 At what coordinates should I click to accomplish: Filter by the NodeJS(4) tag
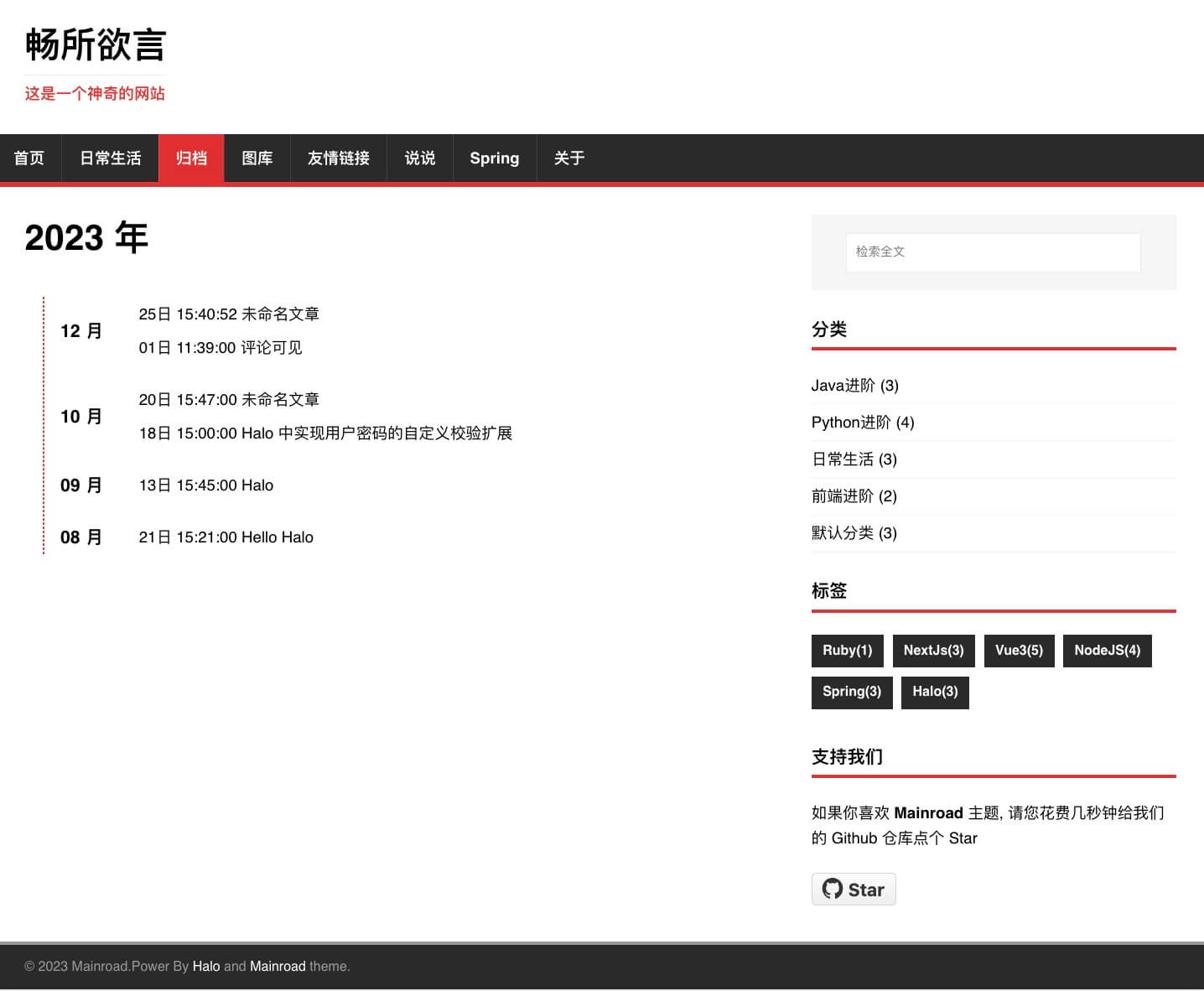pyautogui.click(x=1107, y=651)
